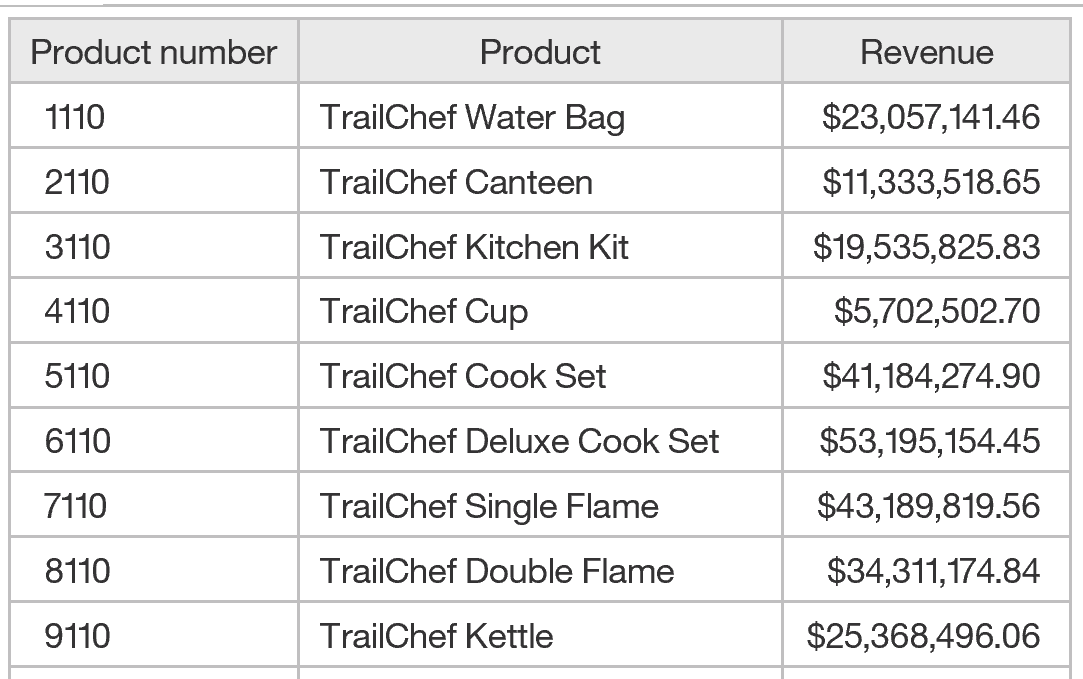Select the Product column header
Viewport: 1083px width, 679px height.
tap(540, 52)
